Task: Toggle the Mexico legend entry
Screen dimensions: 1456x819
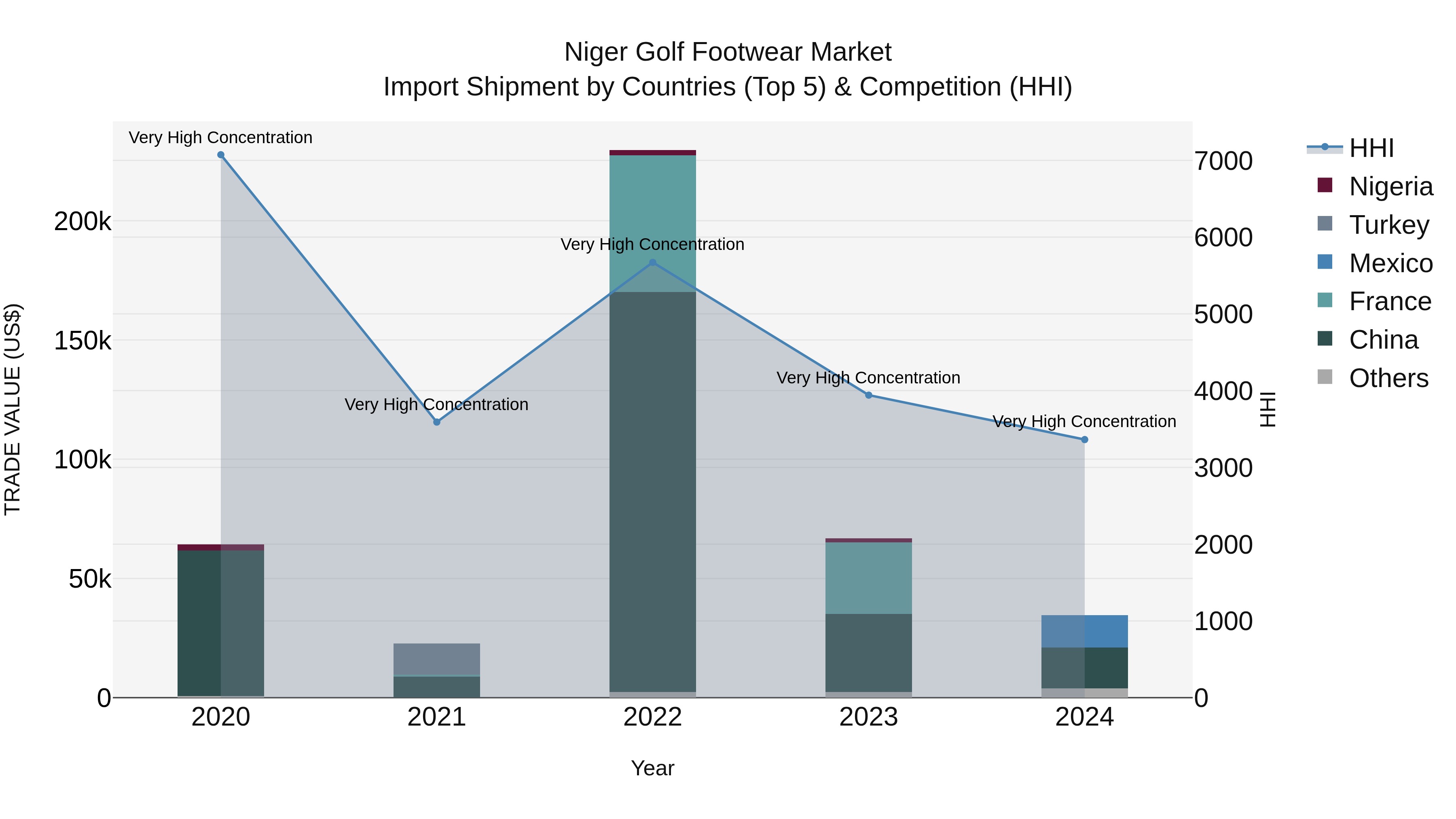Action: [x=1375, y=263]
